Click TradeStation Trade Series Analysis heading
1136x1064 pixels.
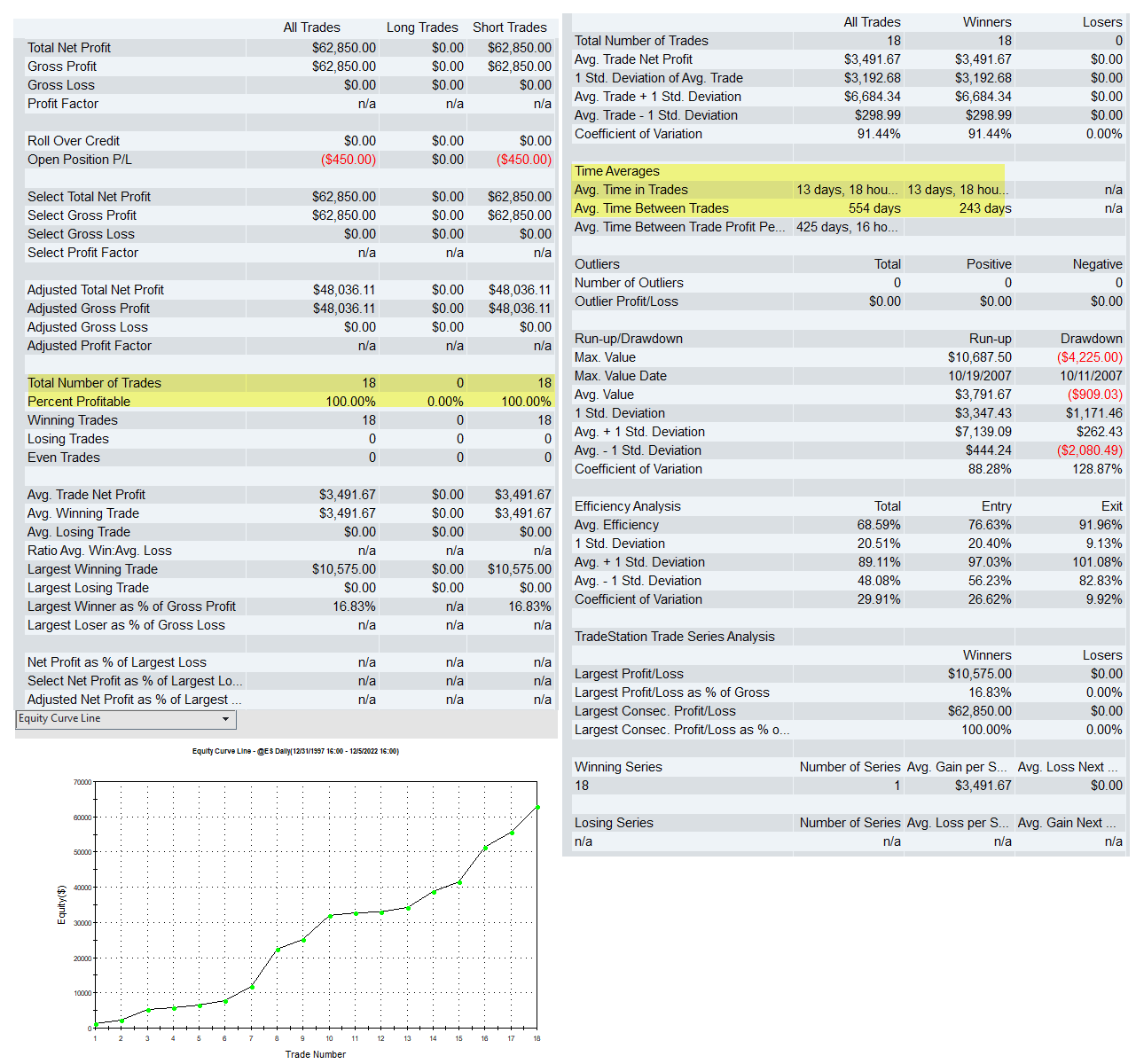675,637
